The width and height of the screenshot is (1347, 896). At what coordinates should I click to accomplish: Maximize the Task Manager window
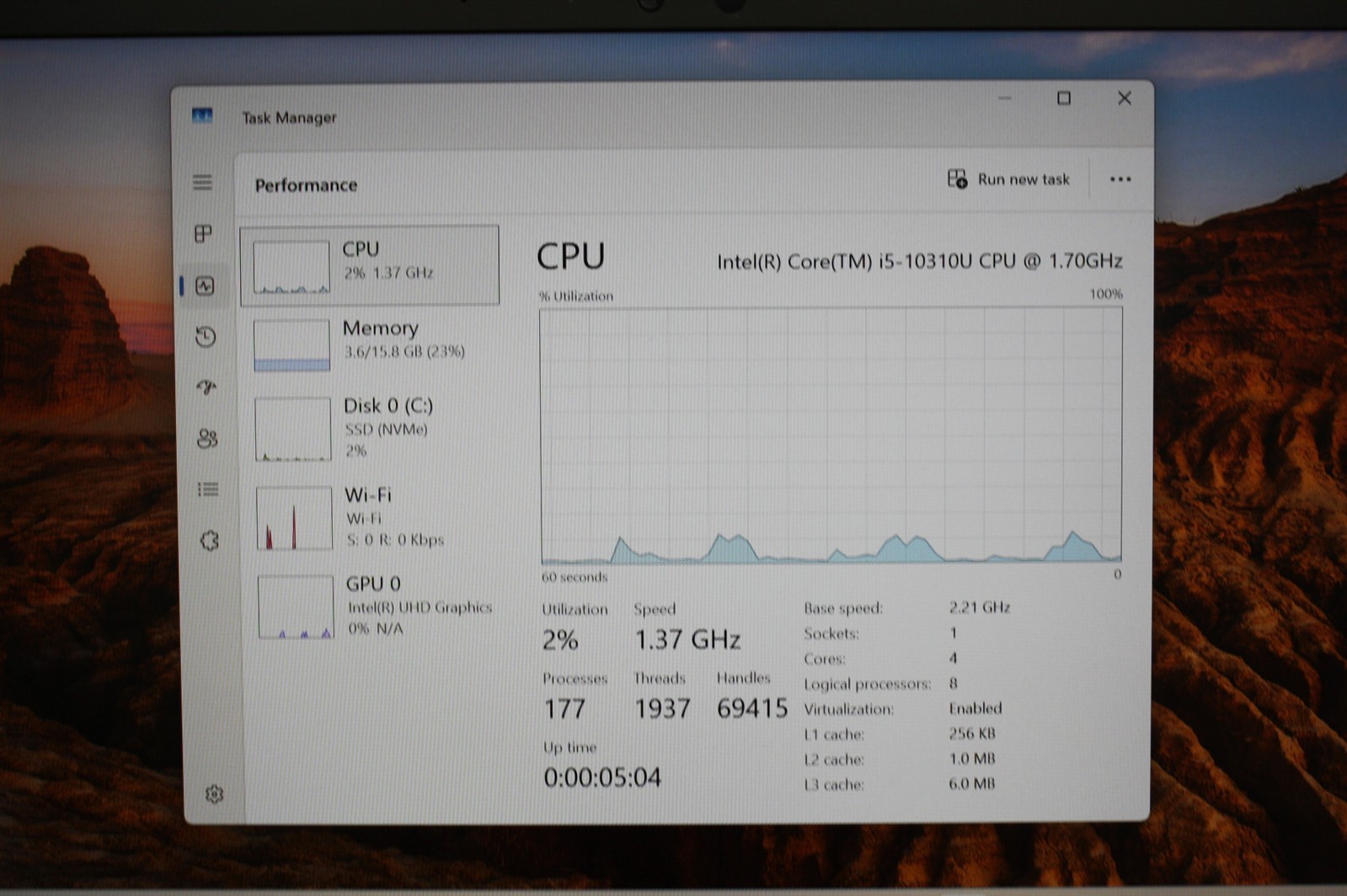(x=1064, y=99)
